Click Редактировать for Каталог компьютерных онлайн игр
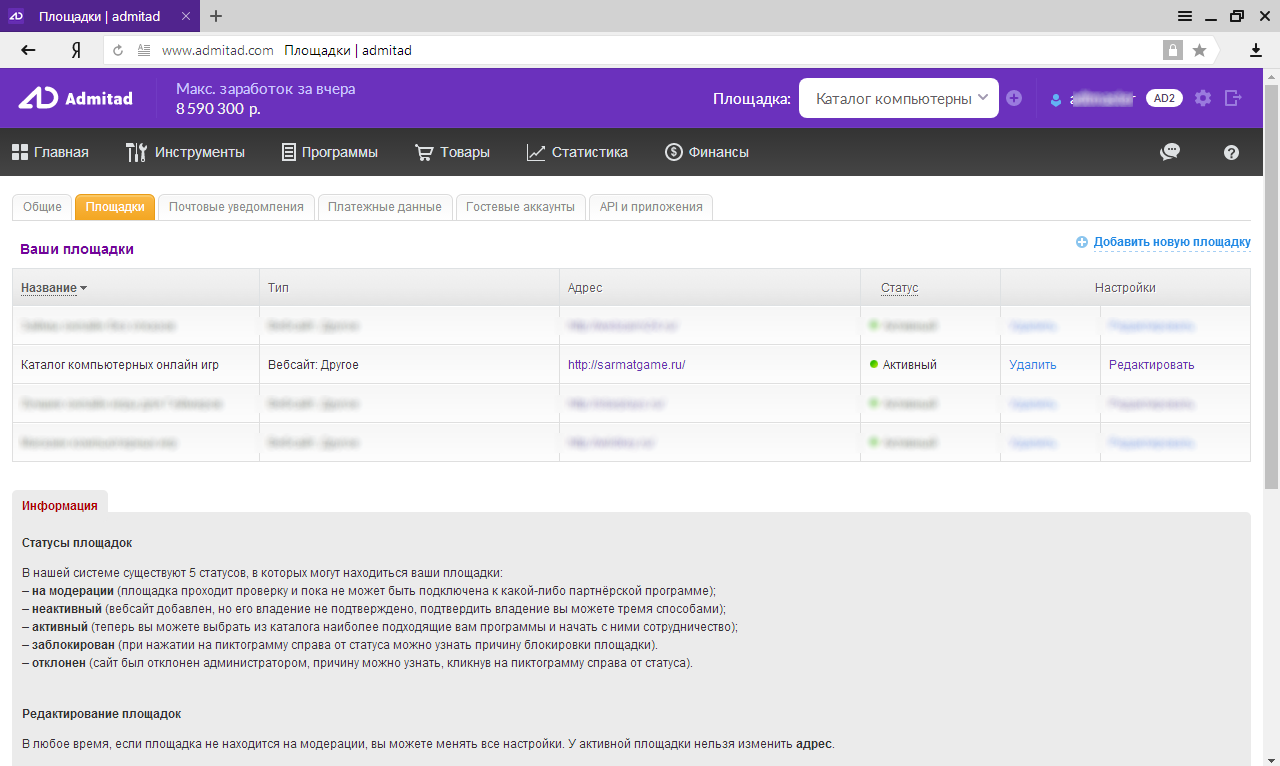Image resolution: width=1280 pixels, height=766 pixels. (x=1152, y=365)
